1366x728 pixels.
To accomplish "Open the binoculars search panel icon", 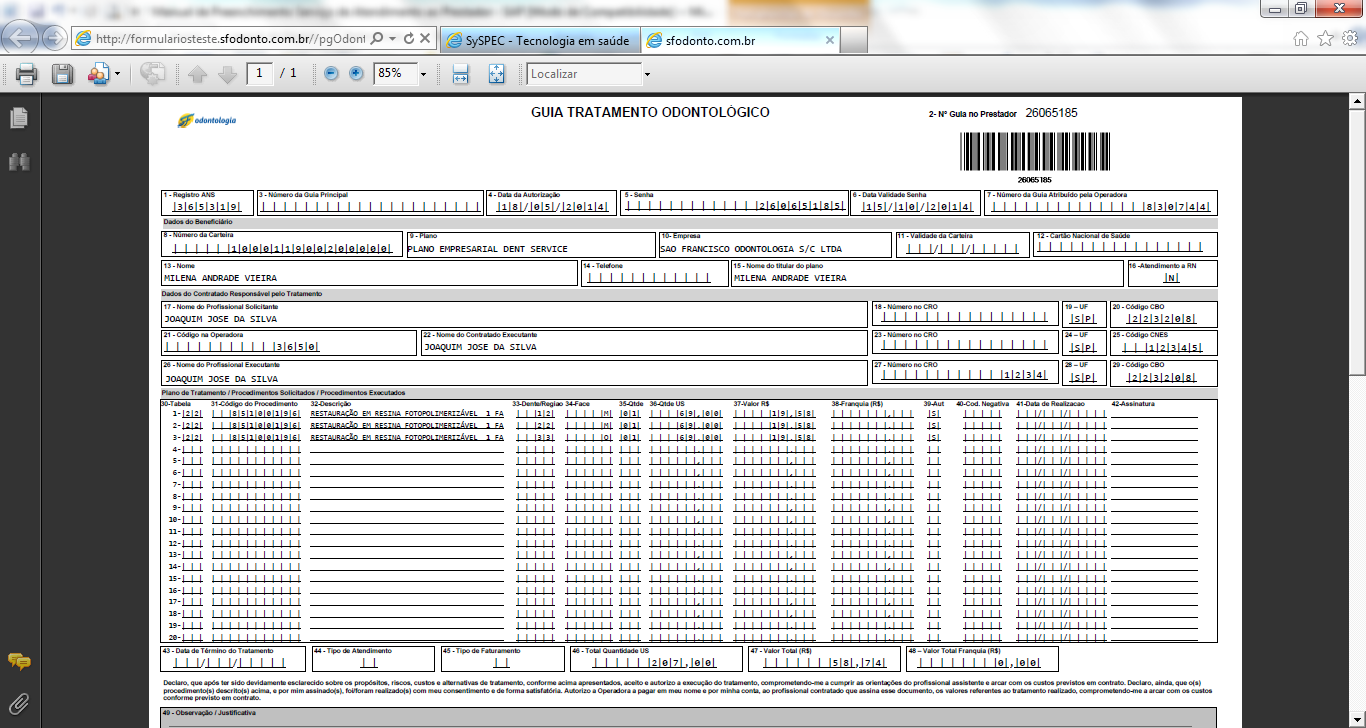I will pyautogui.click(x=18, y=160).
